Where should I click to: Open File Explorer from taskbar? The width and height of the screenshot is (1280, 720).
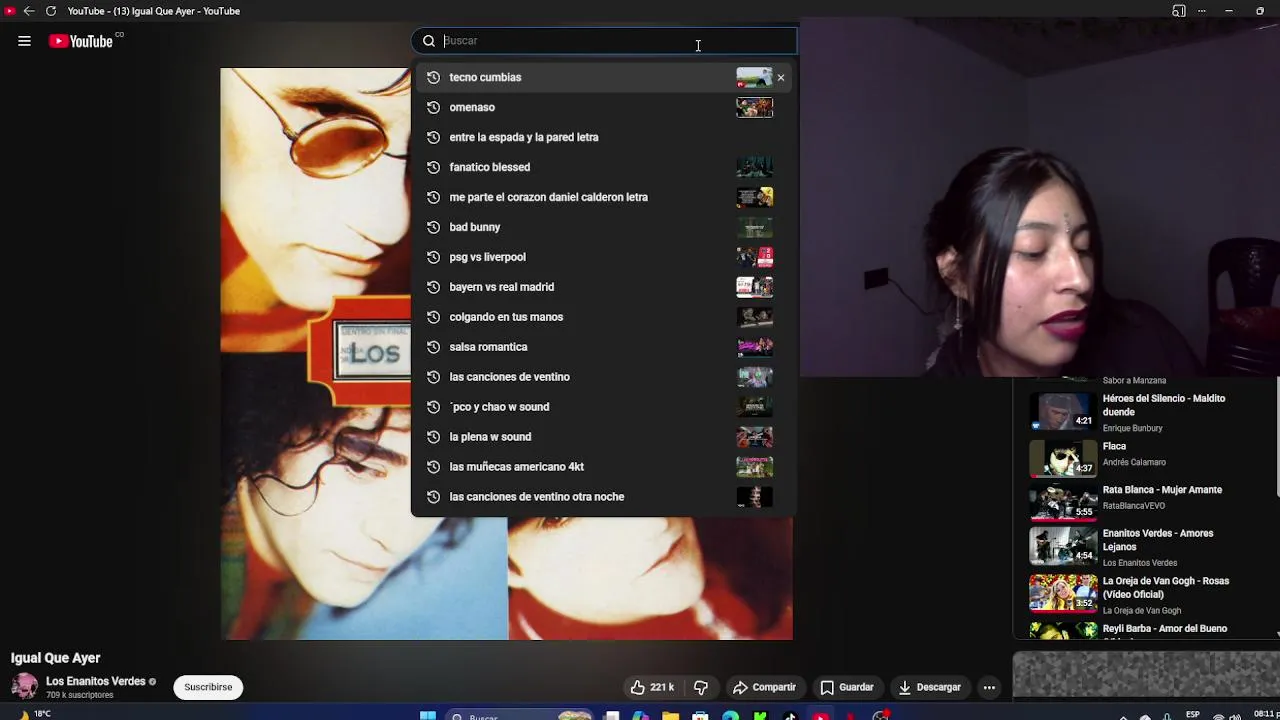pos(670,715)
